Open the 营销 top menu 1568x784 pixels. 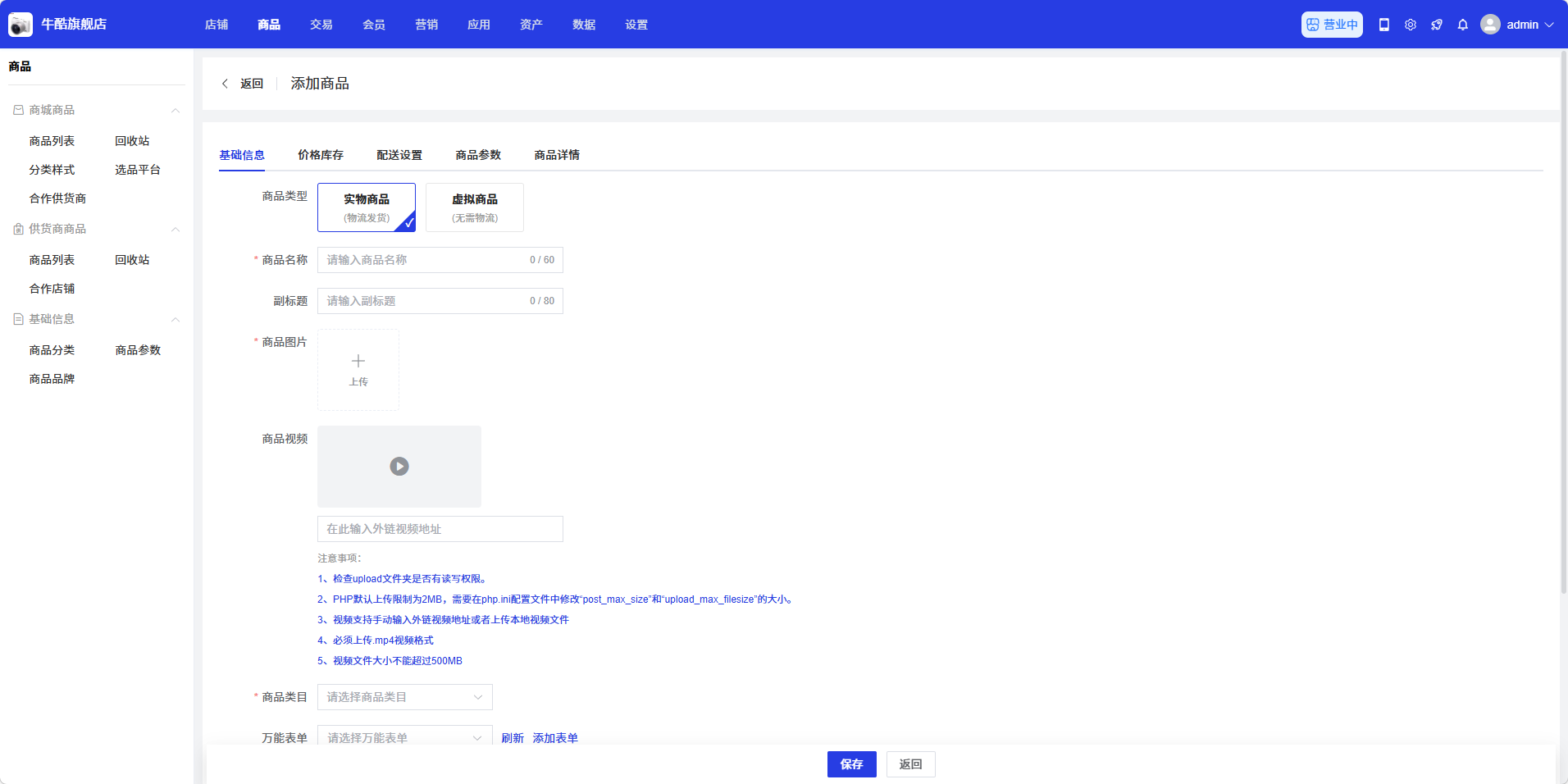pos(426,25)
